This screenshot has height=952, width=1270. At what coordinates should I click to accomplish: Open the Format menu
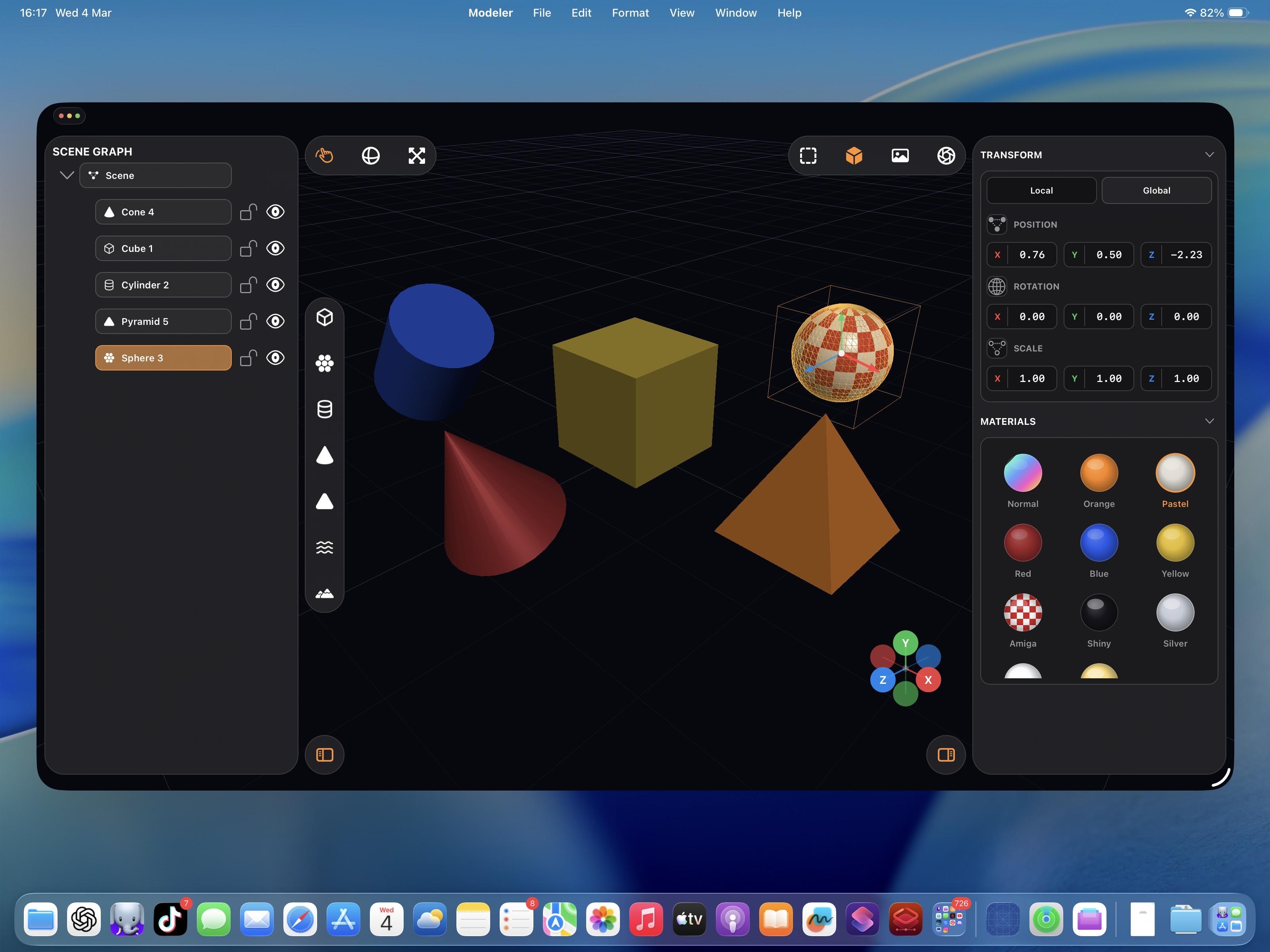click(630, 13)
